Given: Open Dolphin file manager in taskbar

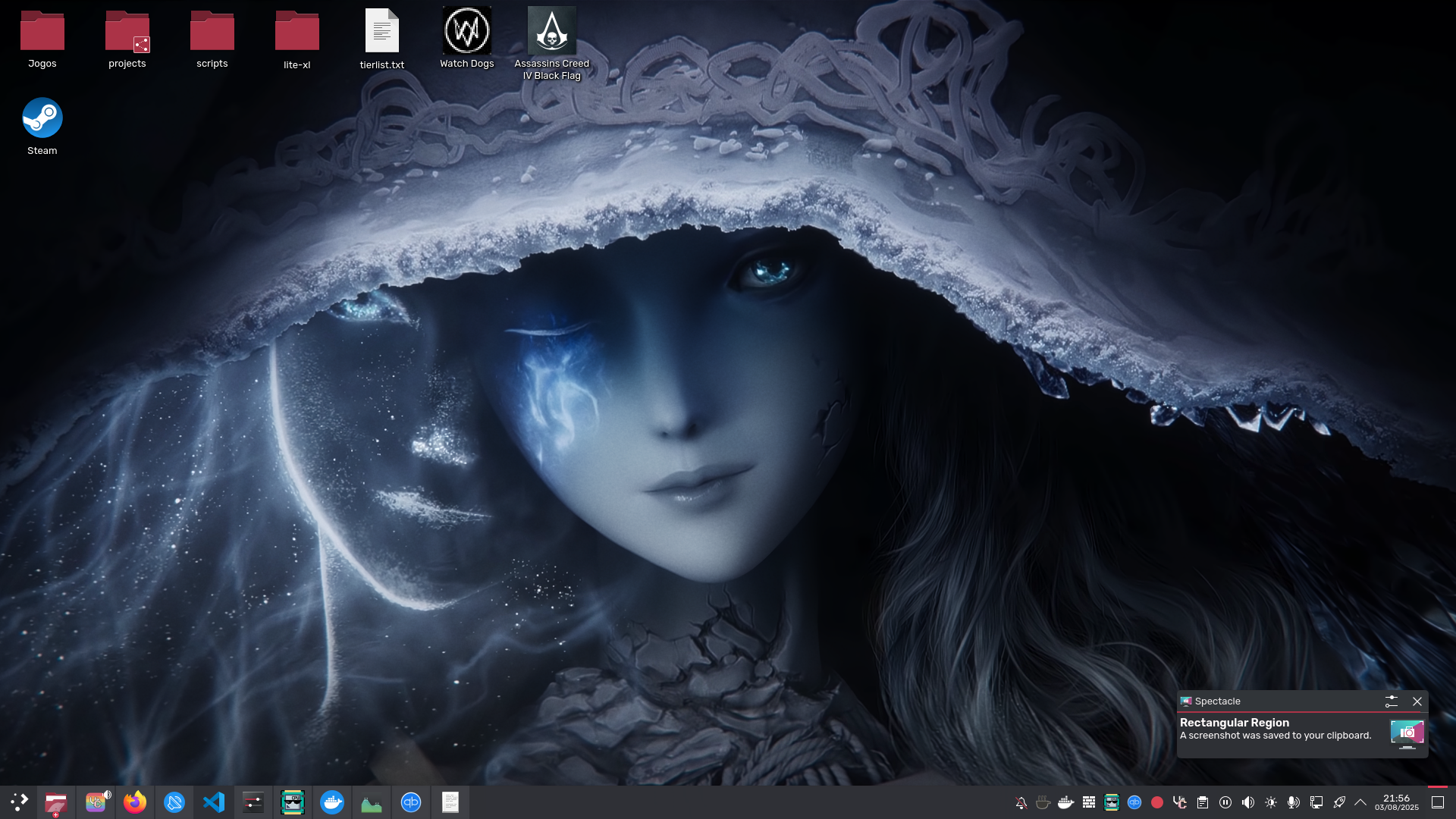Looking at the screenshot, I should [56, 802].
